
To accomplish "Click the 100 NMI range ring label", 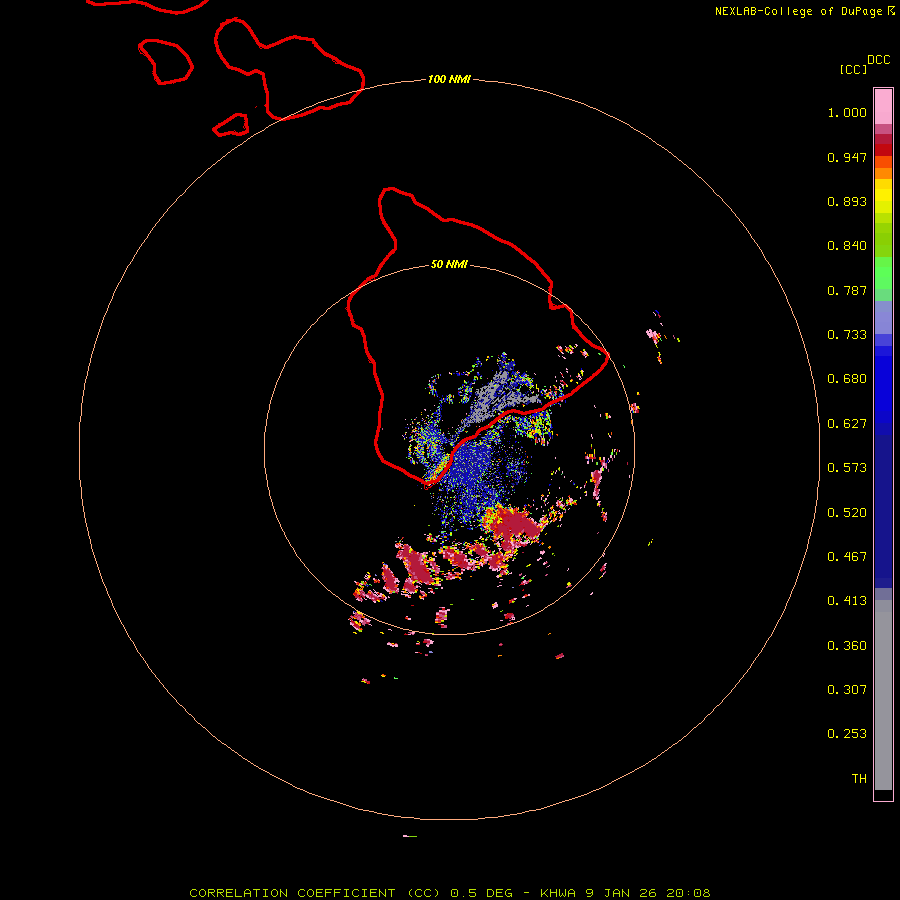I will pos(449,79).
